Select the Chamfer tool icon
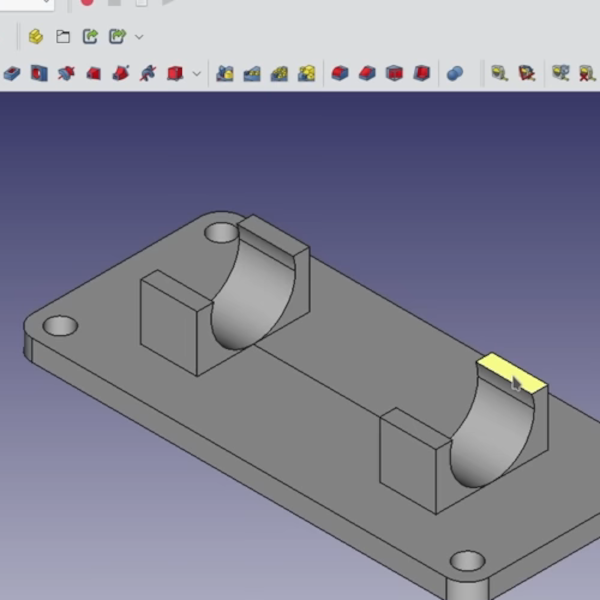Viewport: 600px width, 600px height. 367,73
